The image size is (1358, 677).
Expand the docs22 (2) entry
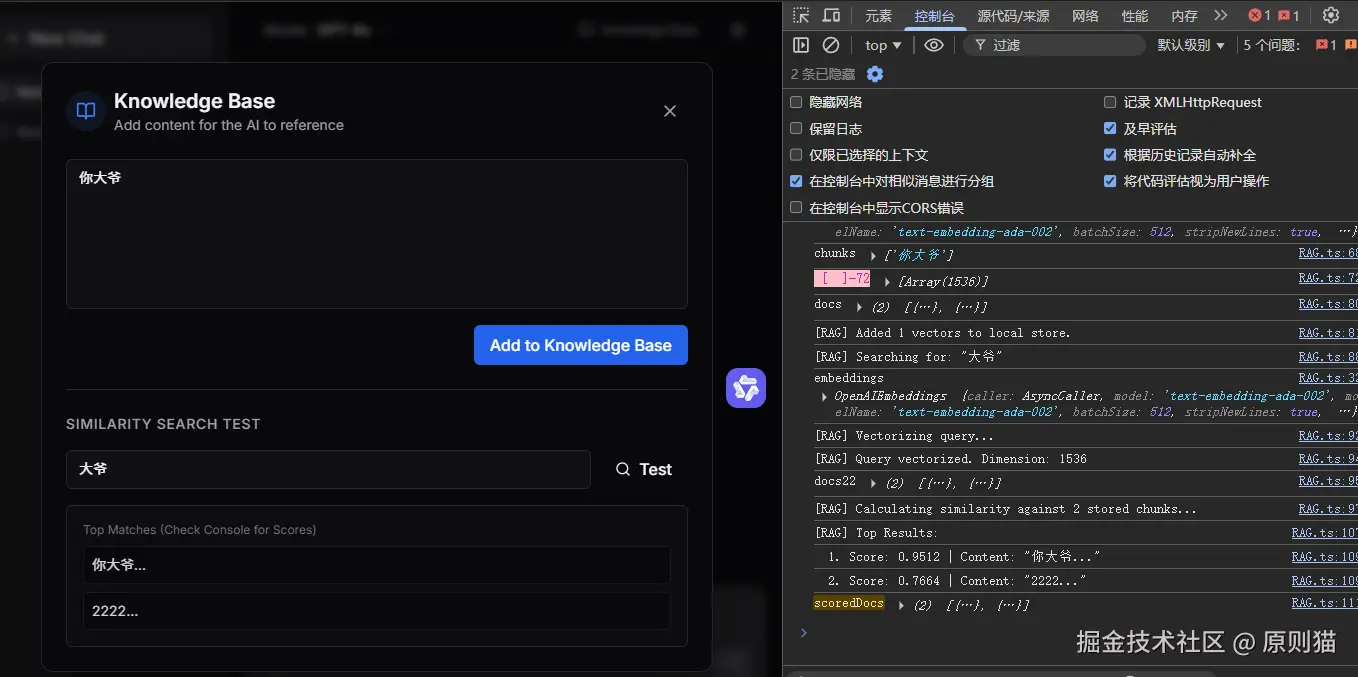(873, 483)
